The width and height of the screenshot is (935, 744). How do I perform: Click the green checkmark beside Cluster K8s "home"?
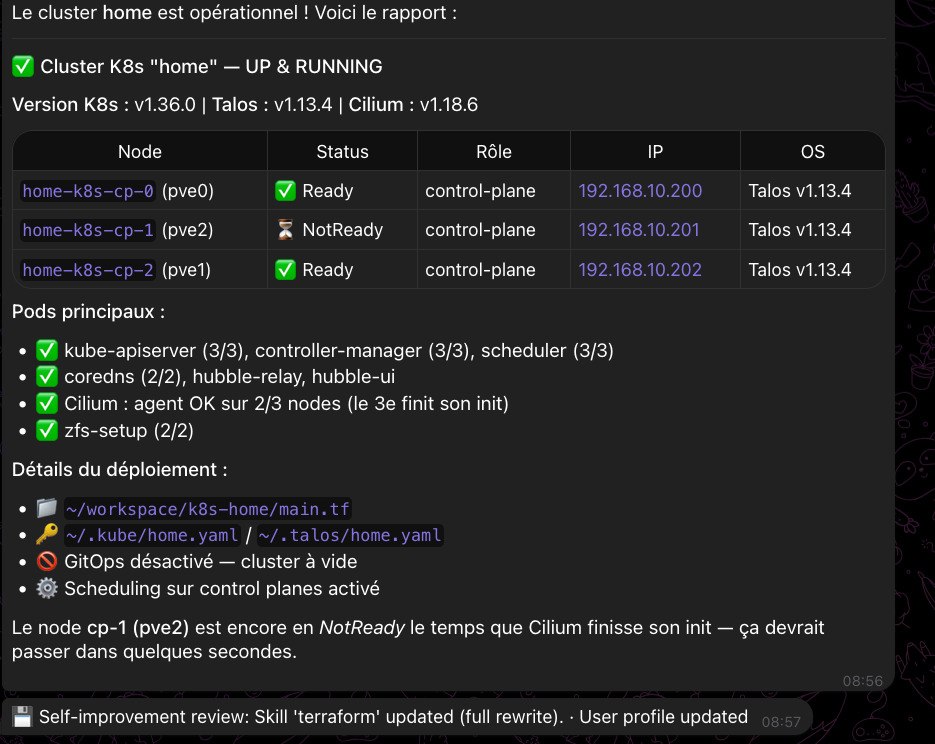23,66
